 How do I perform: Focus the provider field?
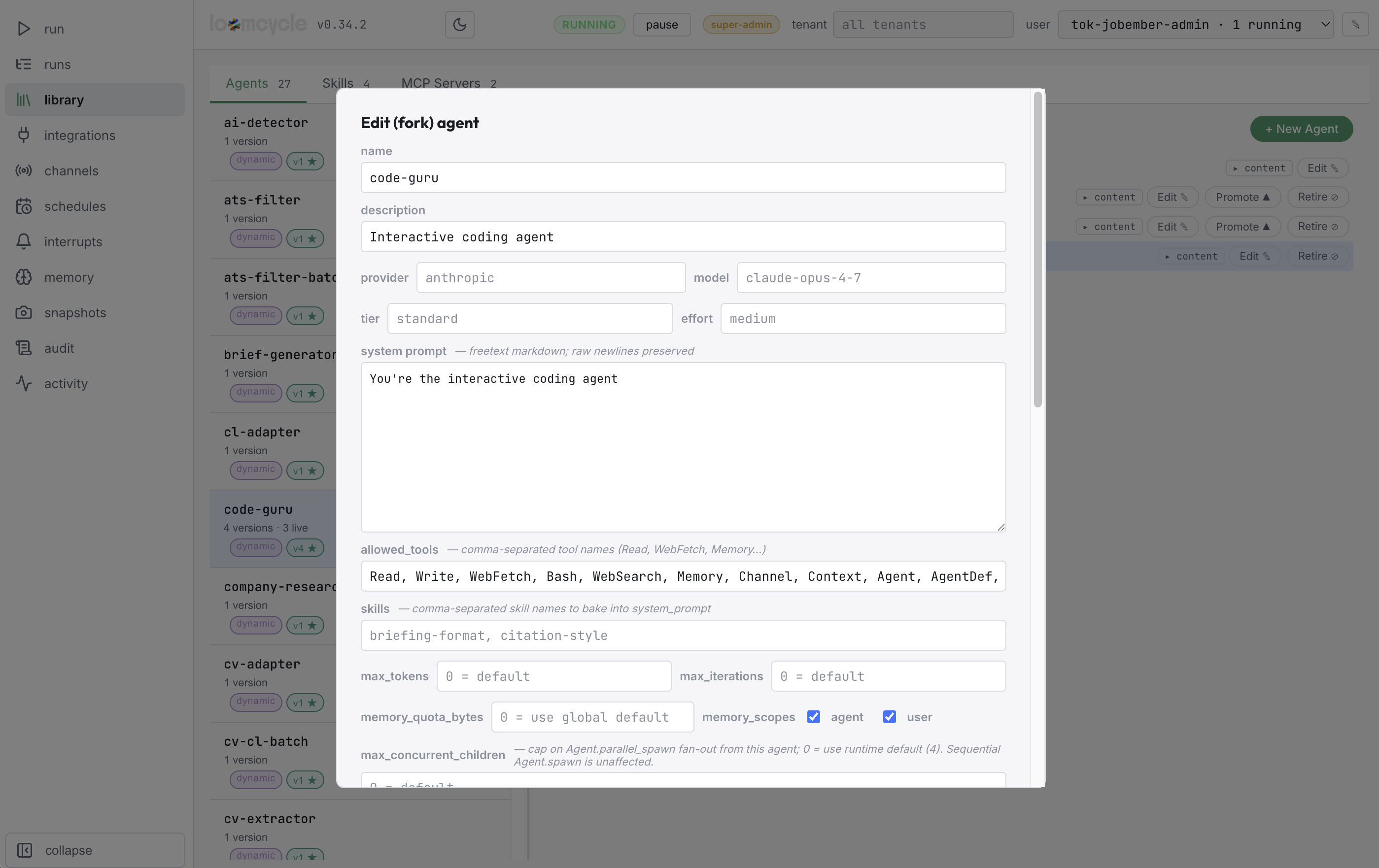[551, 278]
